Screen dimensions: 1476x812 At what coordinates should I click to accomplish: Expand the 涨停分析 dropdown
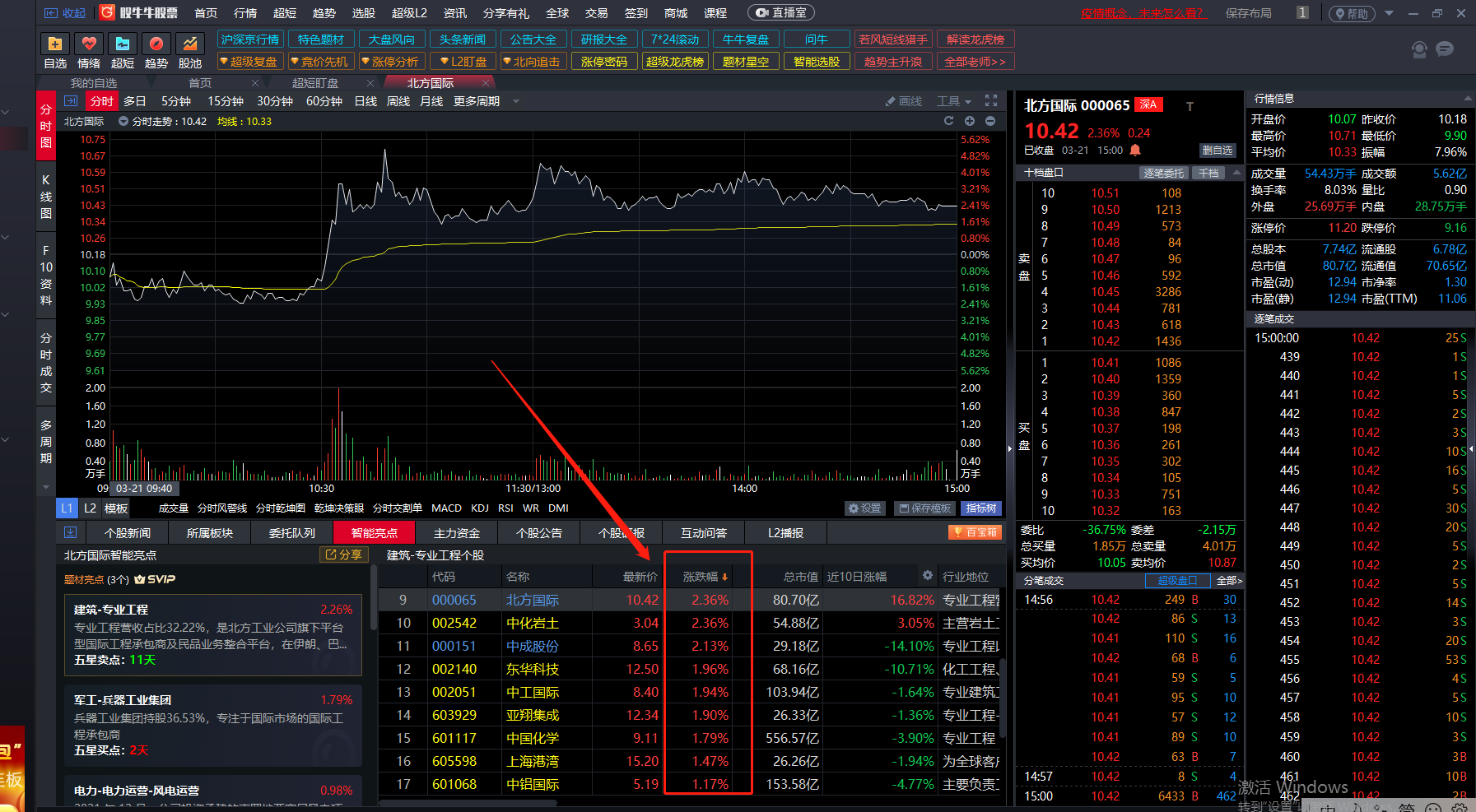point(392,62)
